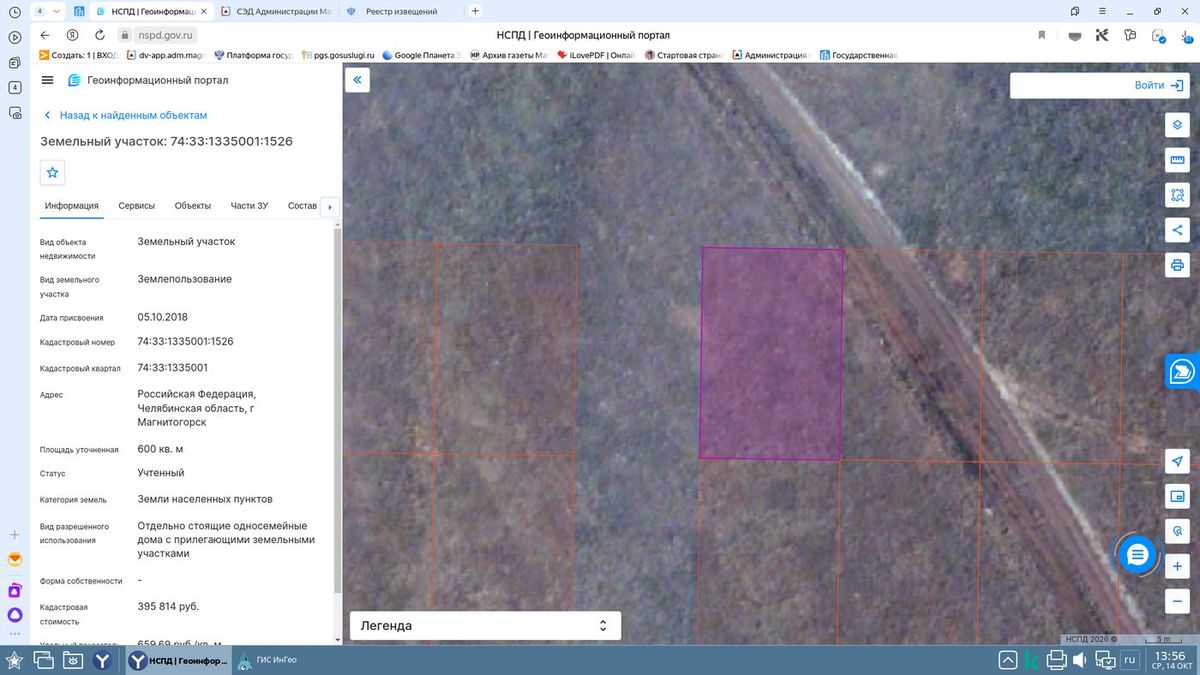This screenshot has width=1200, height=675.
Task: Switch to Реестр извещений browser tab
Action: [400, 11]
